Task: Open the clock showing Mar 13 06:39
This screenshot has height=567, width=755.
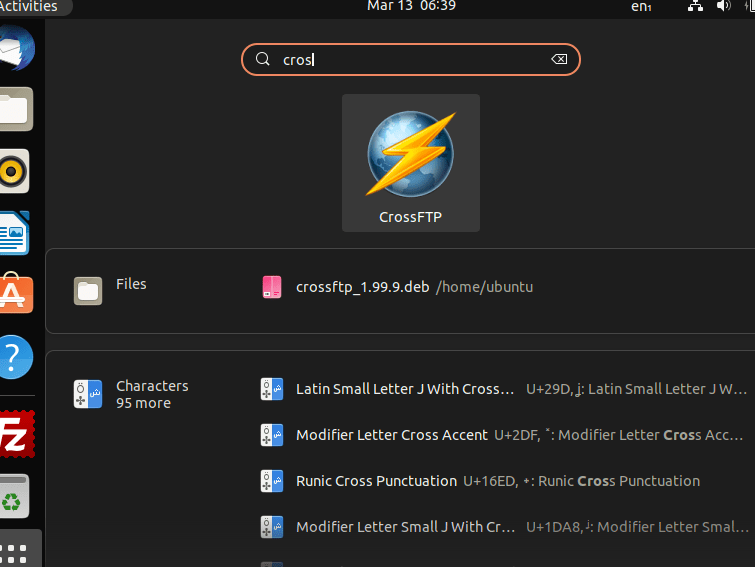Action: (x=411, y=6)
